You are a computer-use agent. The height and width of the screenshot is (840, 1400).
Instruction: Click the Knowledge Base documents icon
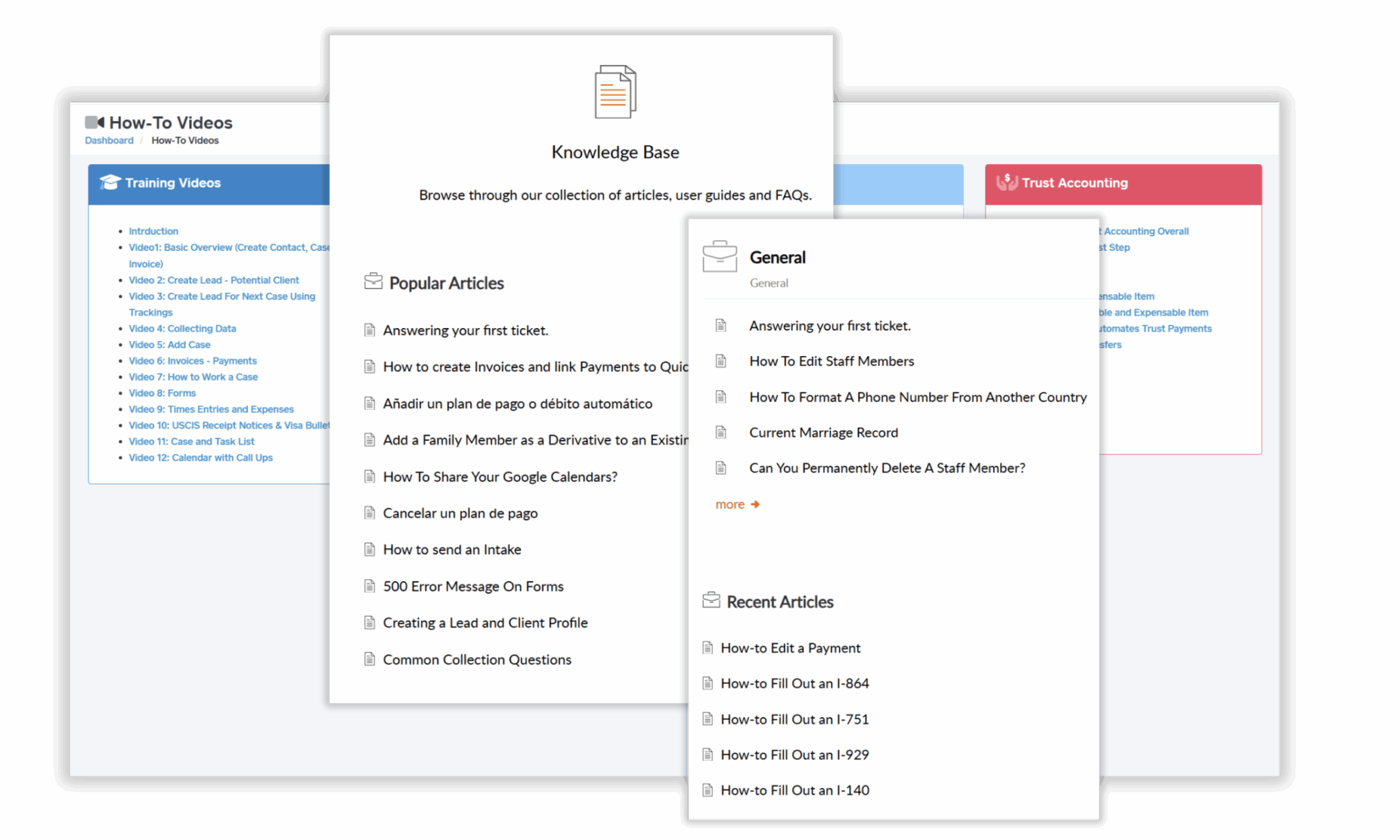(615, 92)
